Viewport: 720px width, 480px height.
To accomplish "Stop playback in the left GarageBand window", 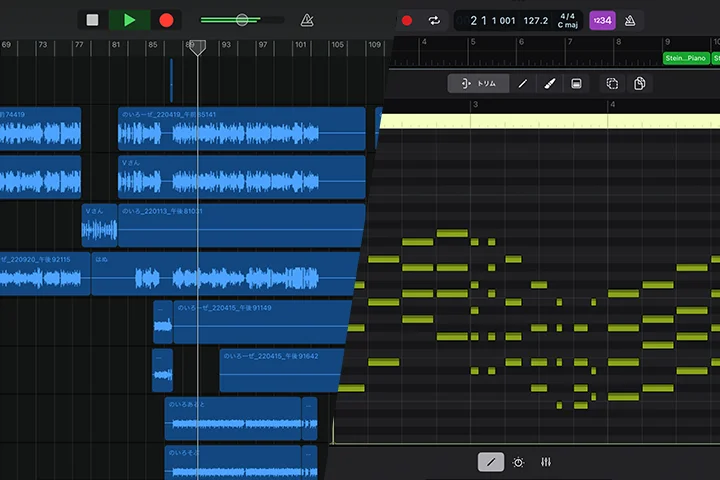I will tap(92, 20).
